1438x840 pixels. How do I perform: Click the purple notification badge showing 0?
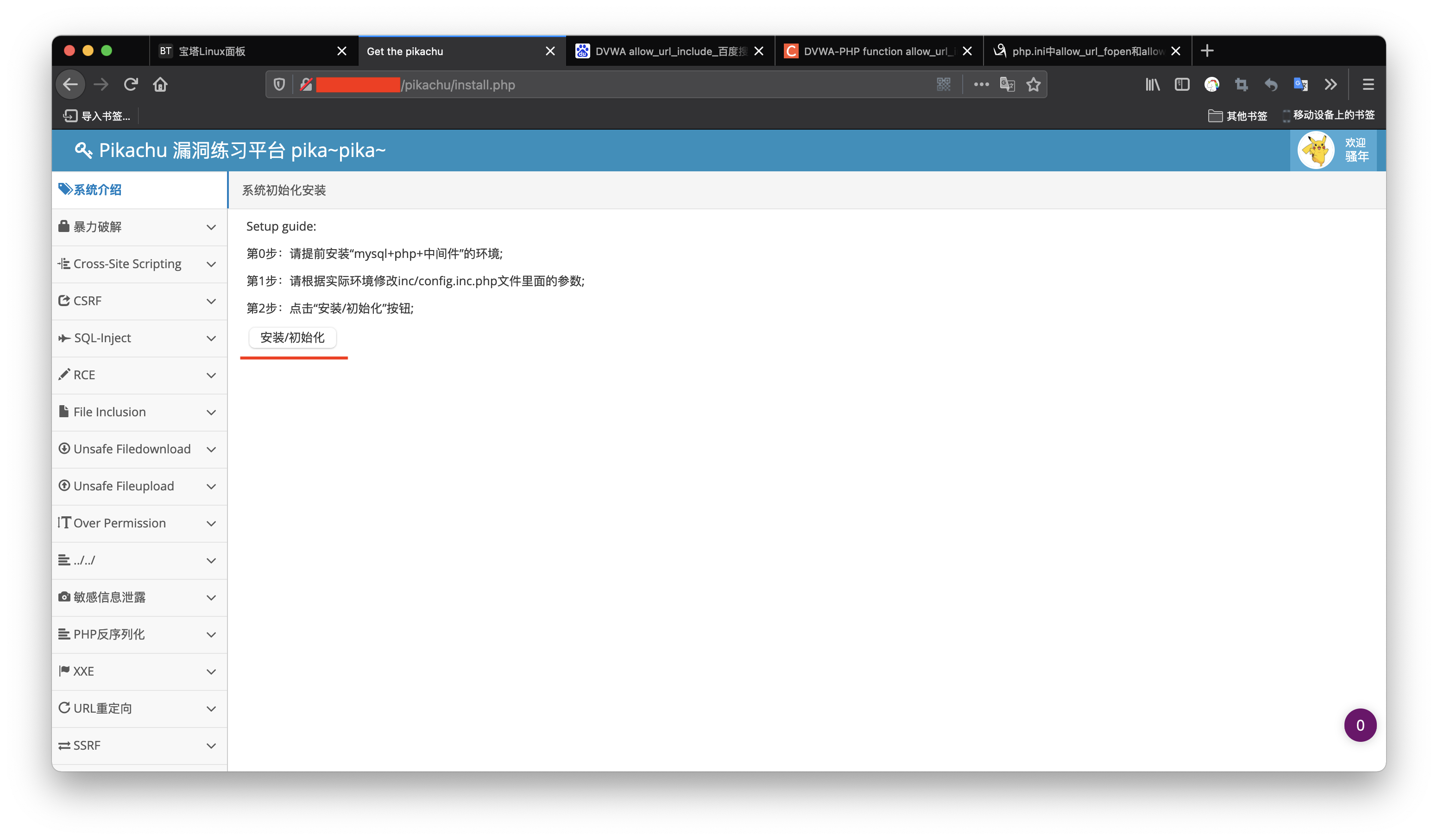click(x=1360, y=725)
